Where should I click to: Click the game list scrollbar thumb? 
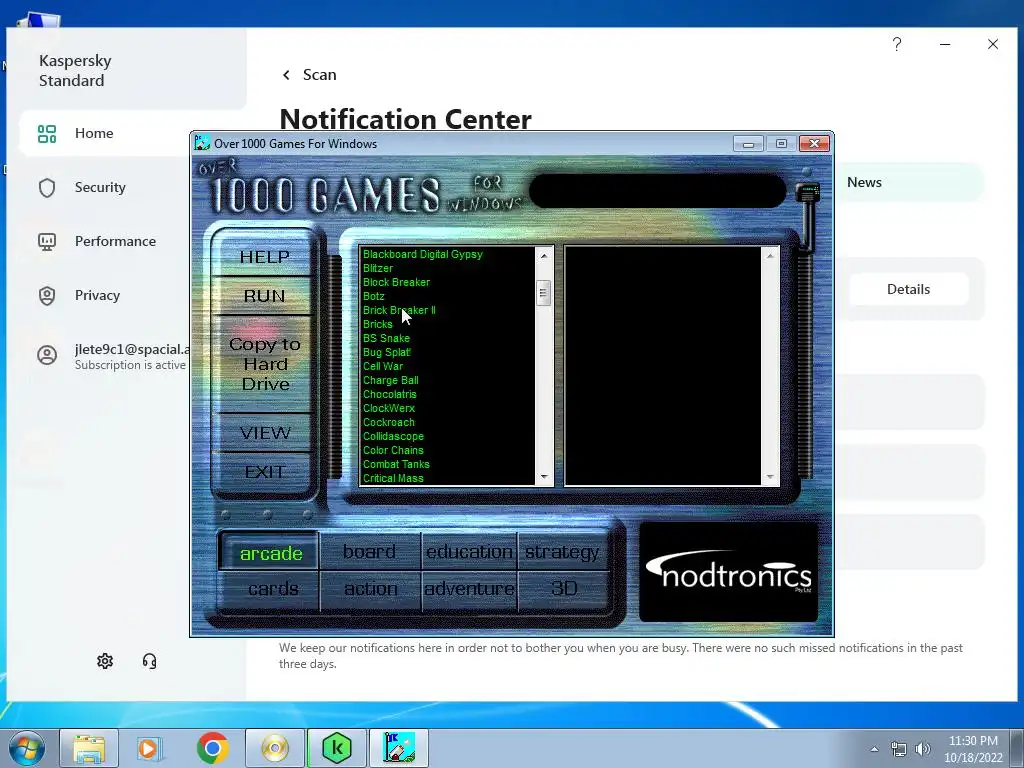[x=543, y=293]
